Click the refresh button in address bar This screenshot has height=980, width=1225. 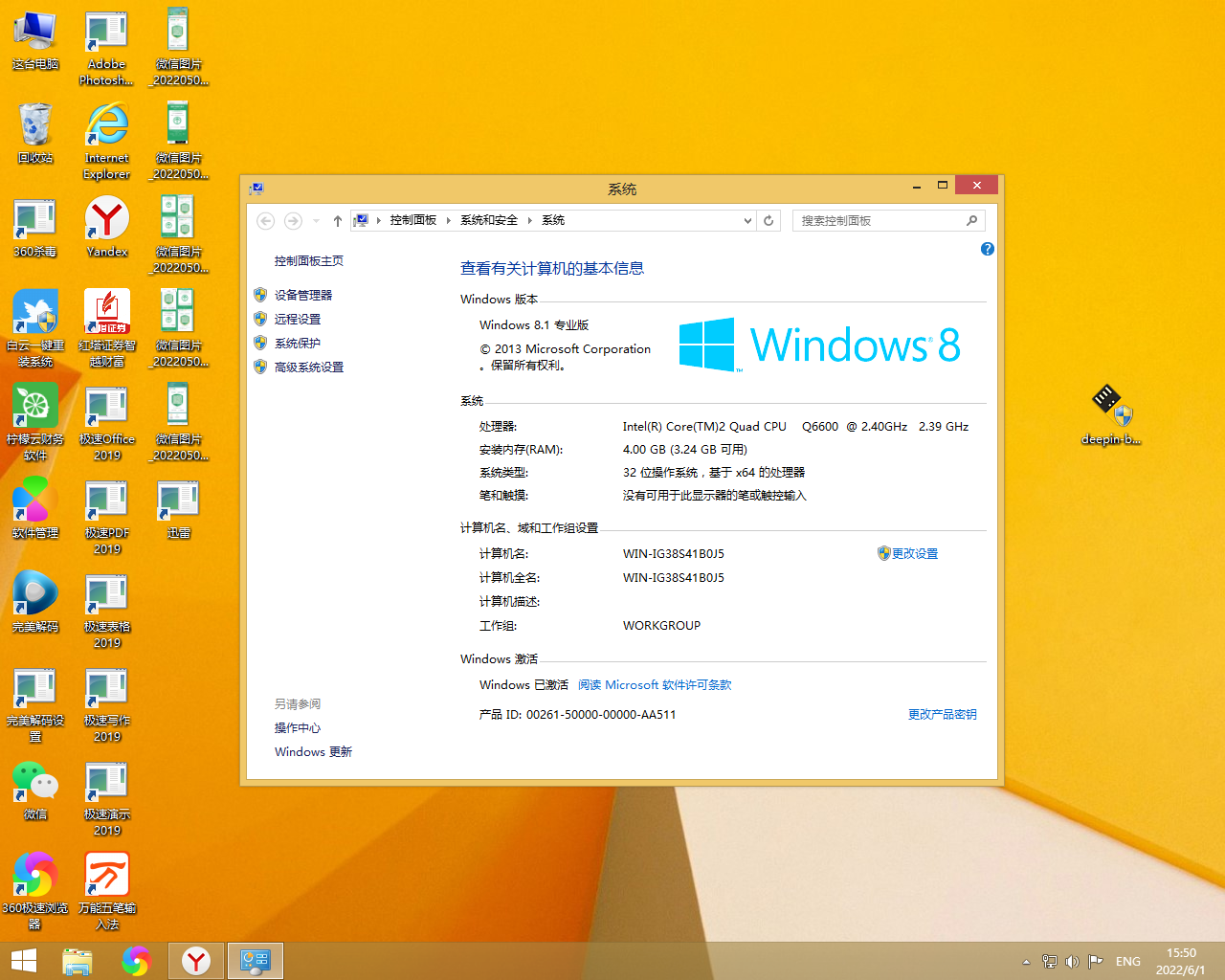[x=768, y=220]
